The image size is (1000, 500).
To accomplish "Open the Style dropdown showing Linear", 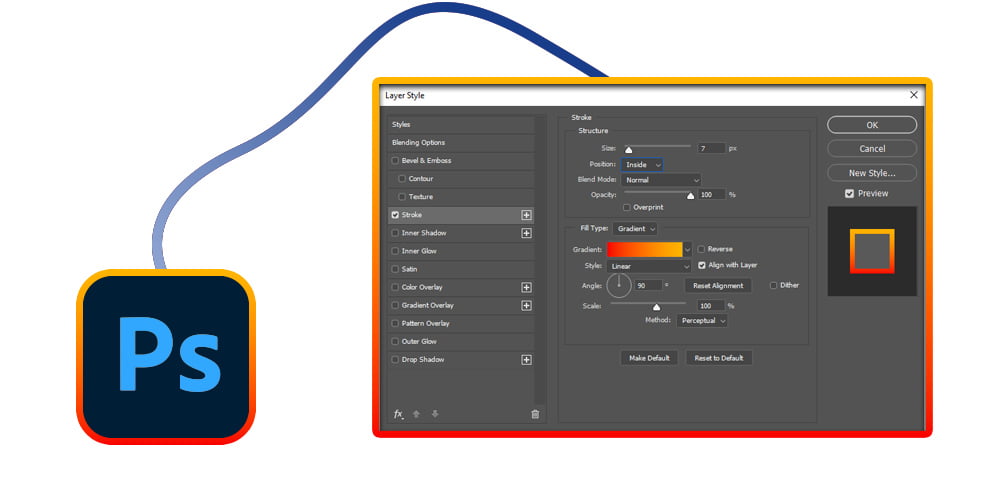I will click(x=649, y=266).
